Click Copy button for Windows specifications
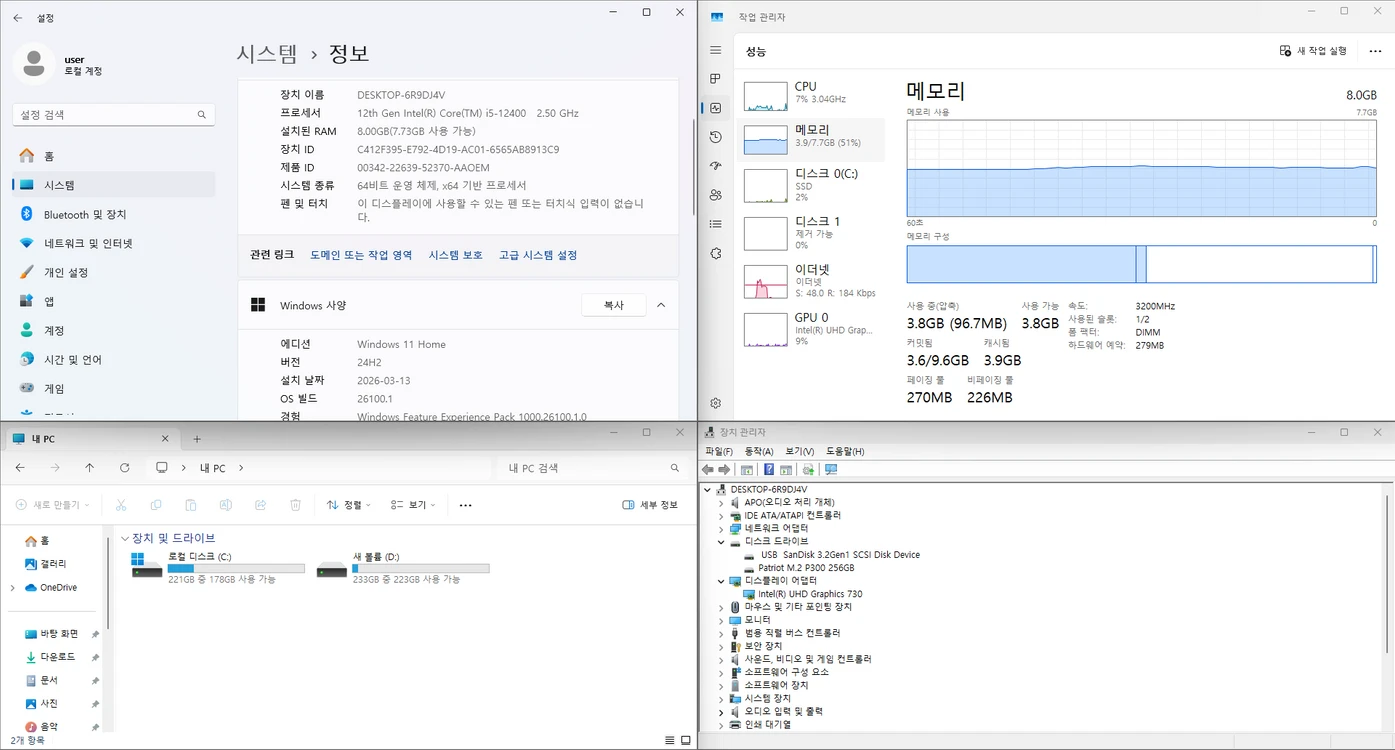 click(x=614, y=305)
